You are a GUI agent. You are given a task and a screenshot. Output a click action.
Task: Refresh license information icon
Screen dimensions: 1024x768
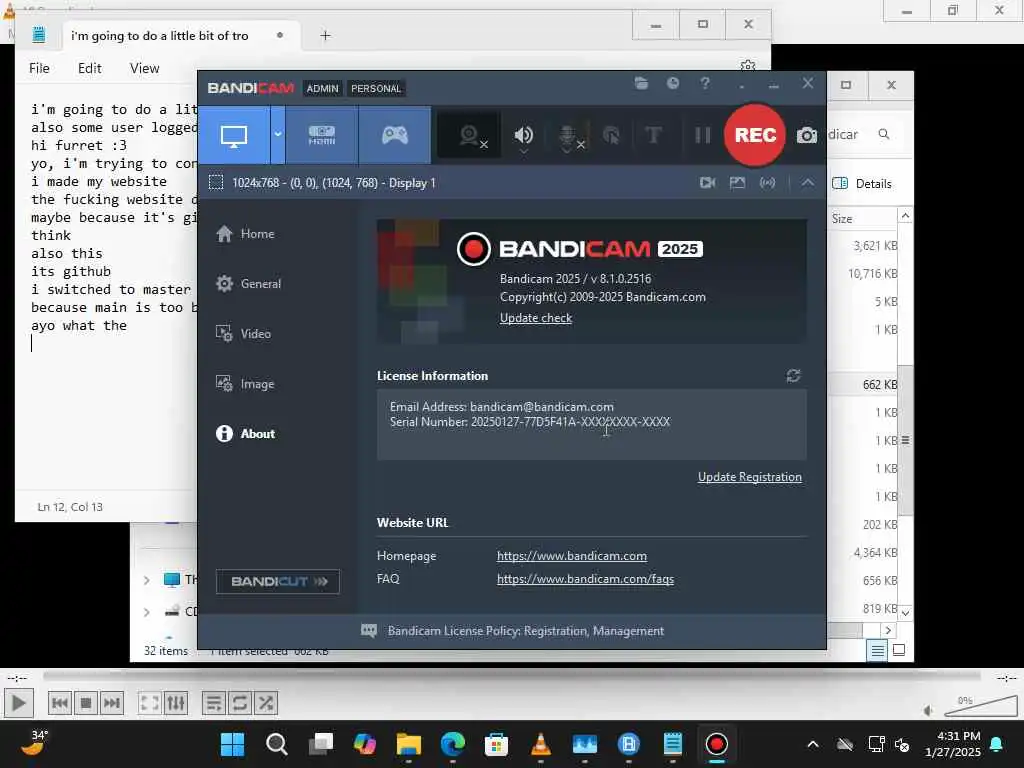click(793, 376)
